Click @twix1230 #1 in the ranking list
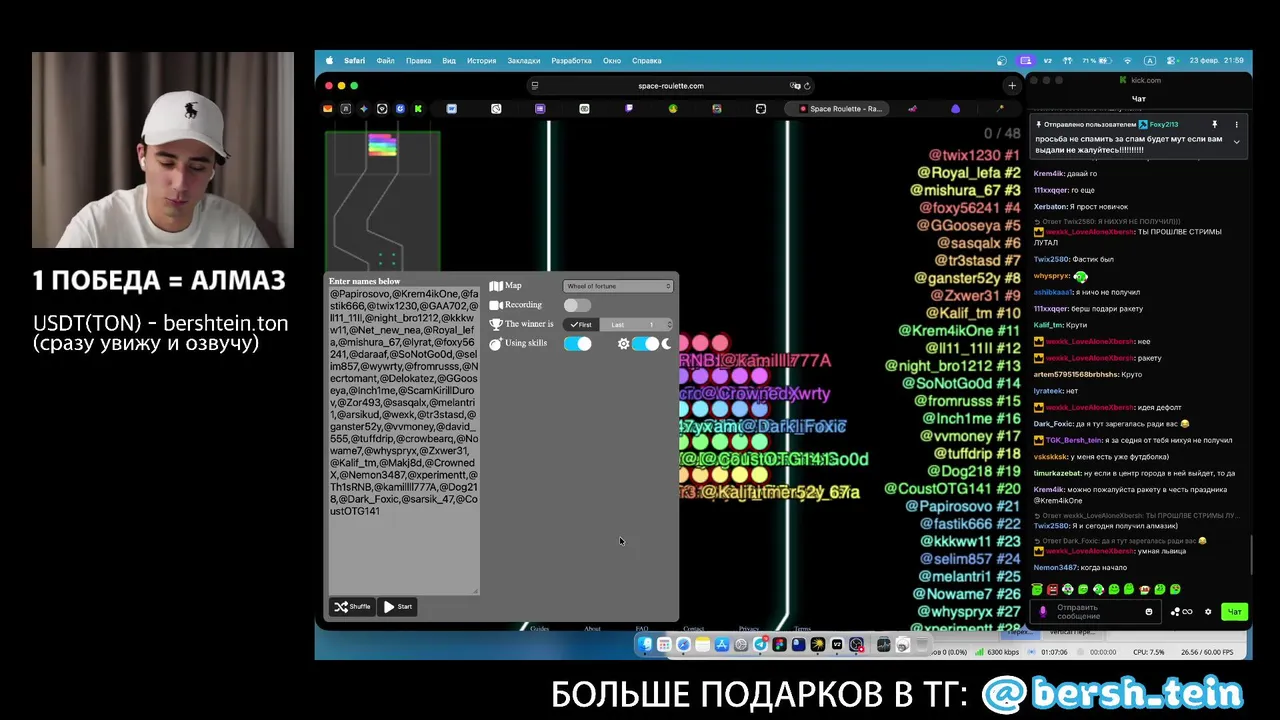The image size is (1280, 720). pyautogui.click(x=974, y=155)
